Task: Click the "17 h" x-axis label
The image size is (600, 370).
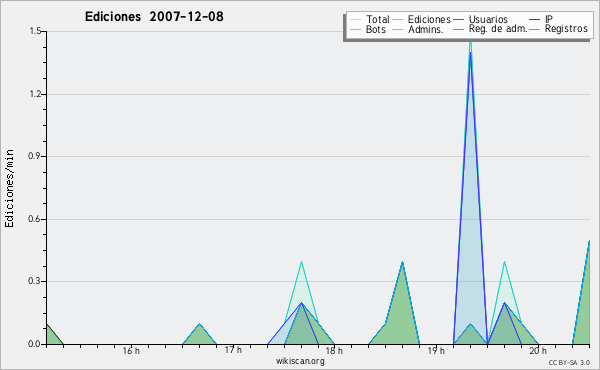Action: pos(233,350)
